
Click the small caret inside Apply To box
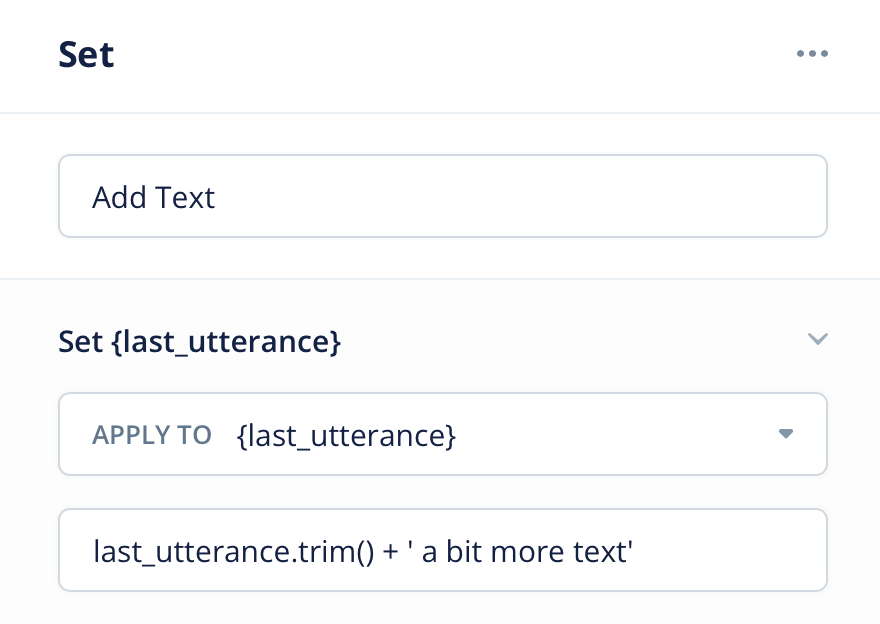pos(786,434)
